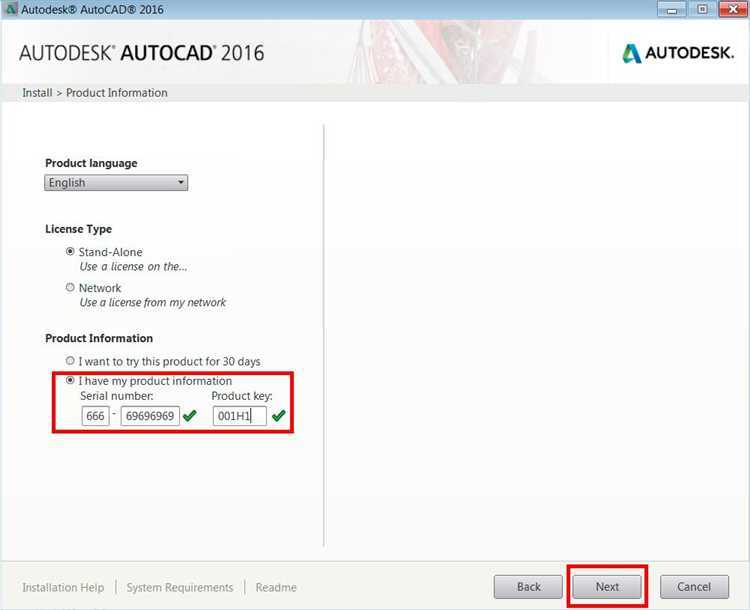This screenshot has width=750, height=610.
Task: Click the Install breadcrumb
Action: (37, 93)
